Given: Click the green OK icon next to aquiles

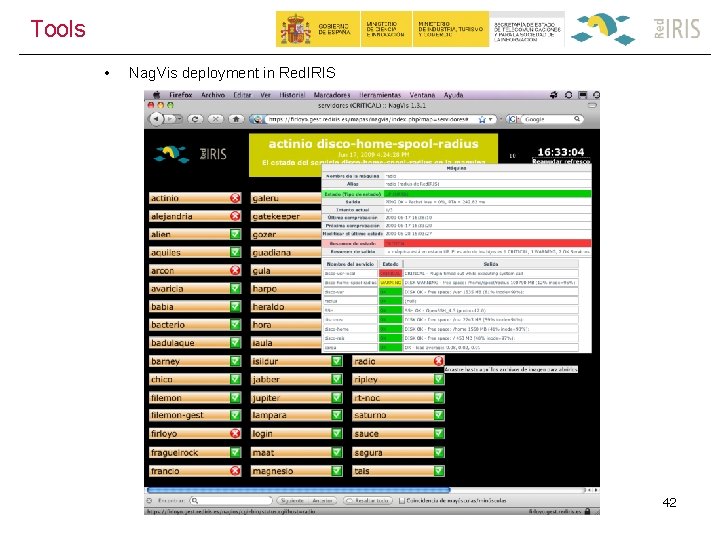Looking at the screenshot, I should click(235, 252).
